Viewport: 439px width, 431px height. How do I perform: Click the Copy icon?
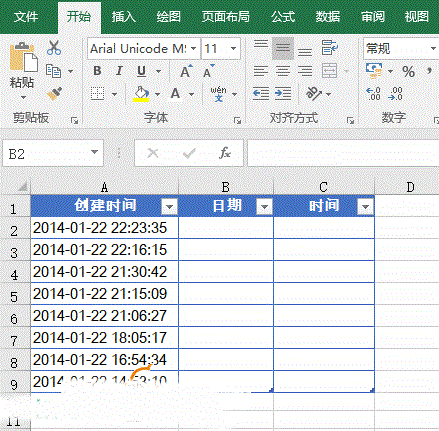(53, 71)
